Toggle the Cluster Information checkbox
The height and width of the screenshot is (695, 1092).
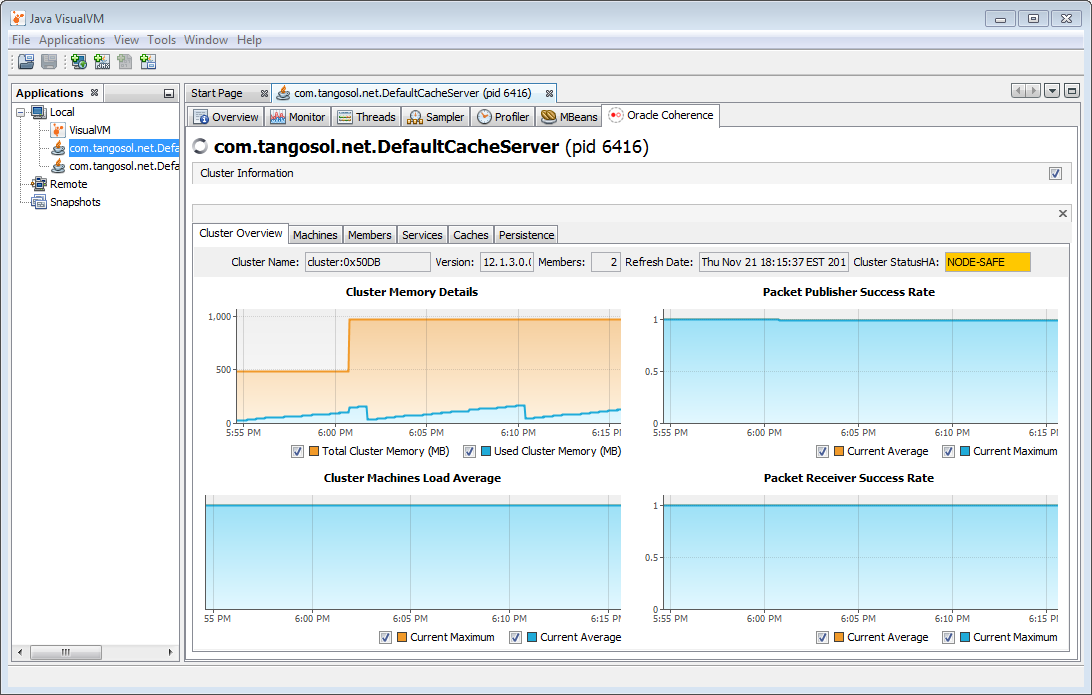click(1056, 173)
